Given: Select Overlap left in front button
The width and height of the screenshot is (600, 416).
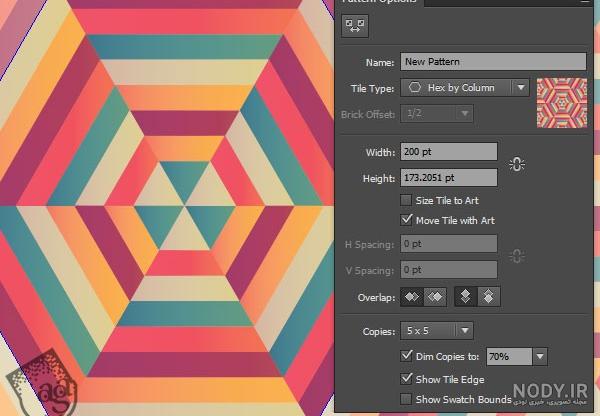Looking at the screenshot, I should point(412,297).
